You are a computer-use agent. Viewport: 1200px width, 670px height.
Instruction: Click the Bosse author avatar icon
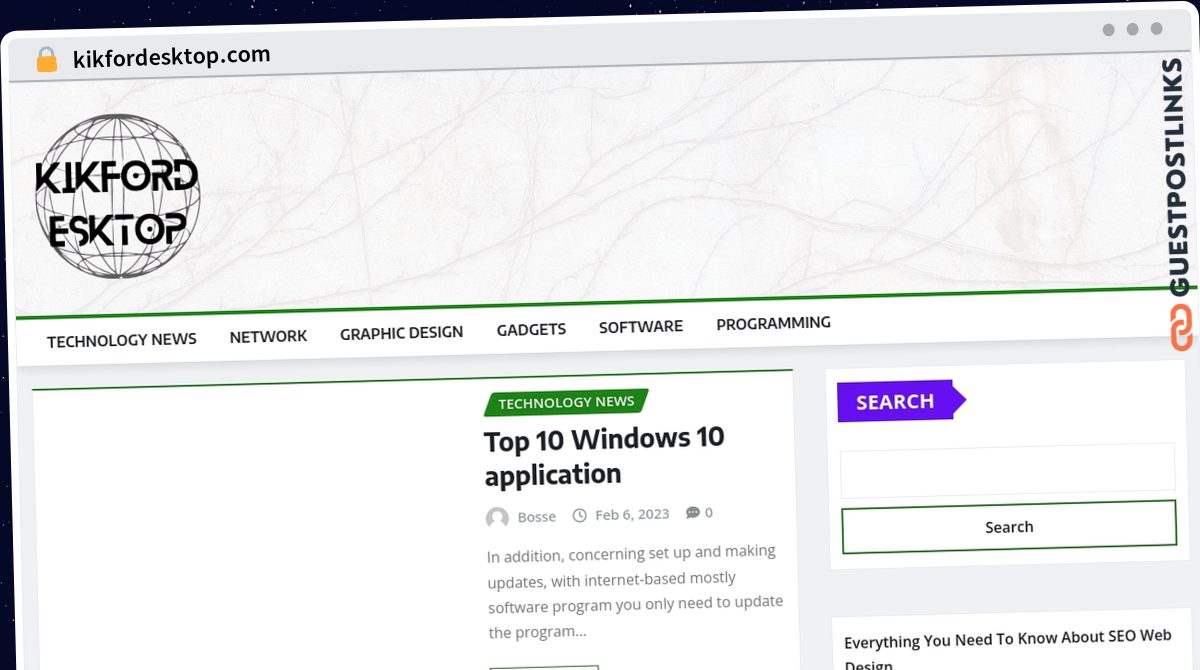(497, 518)
